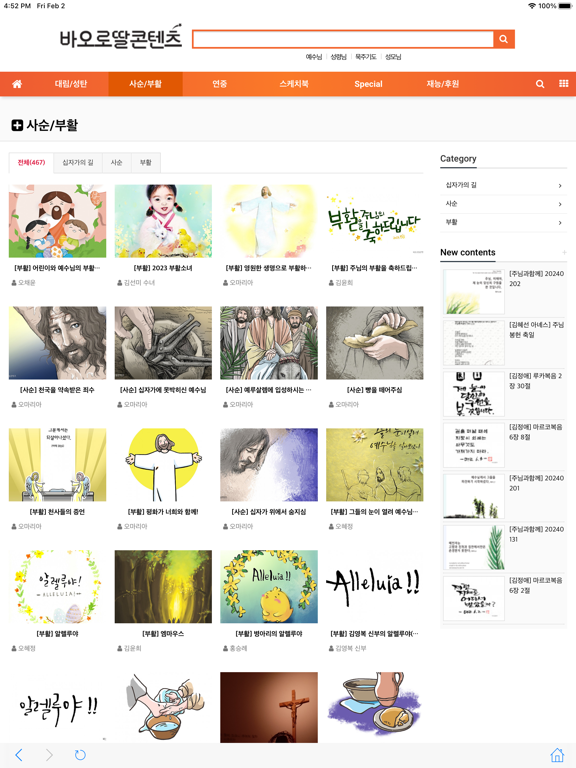
Task: Open the 그들의 눈이 열려 thumbnail
Action: click(375, 465)
